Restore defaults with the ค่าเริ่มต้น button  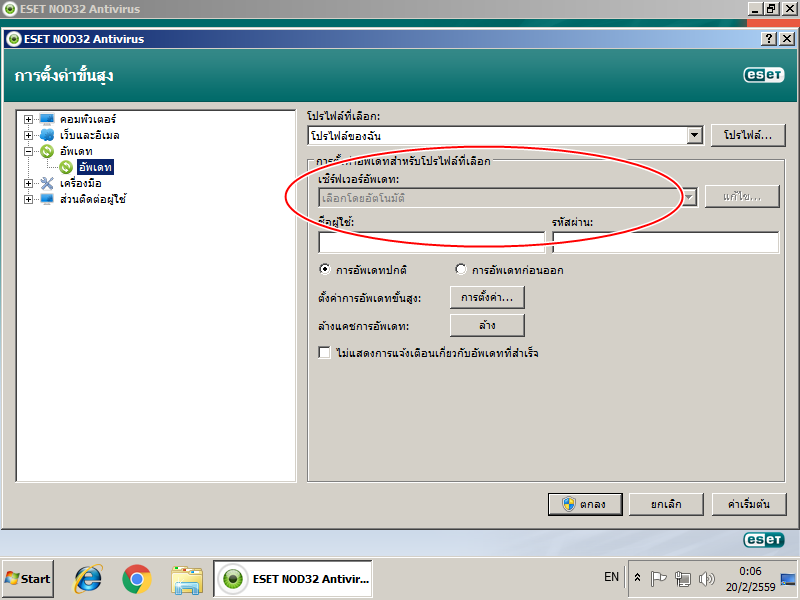click(x=748, y=504)
